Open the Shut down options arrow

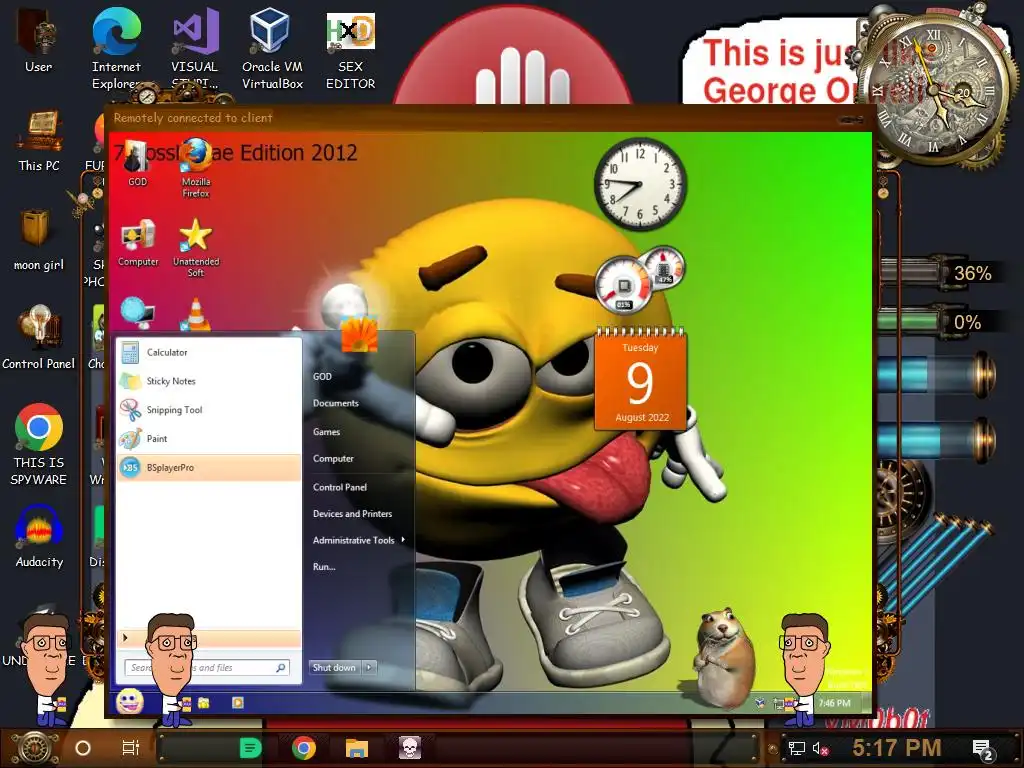click(370, 667)
